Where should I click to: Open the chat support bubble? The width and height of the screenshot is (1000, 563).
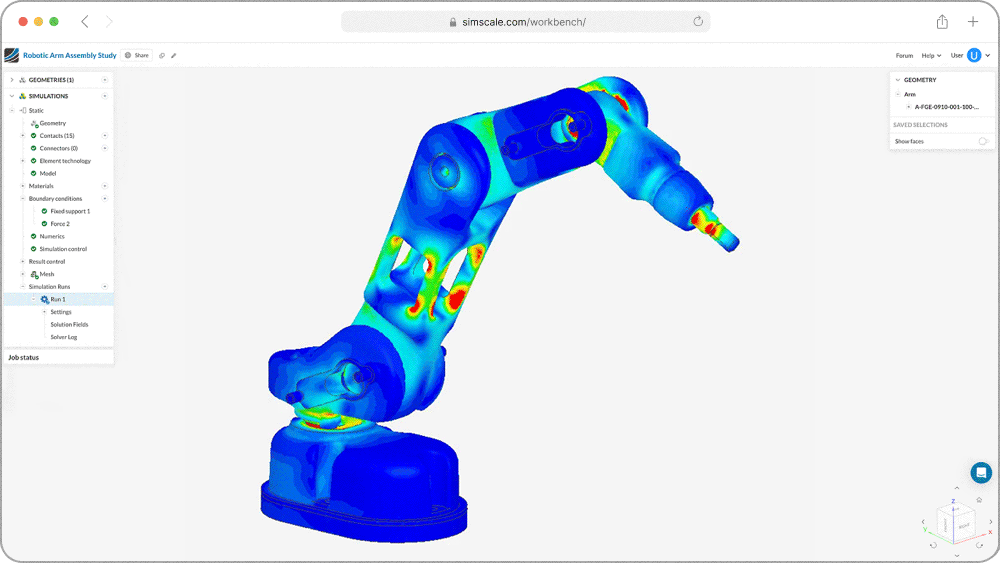coord(981,472)
